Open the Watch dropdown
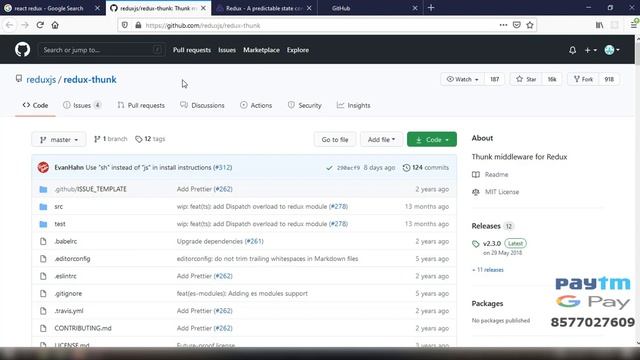Screen dimensions: 640x360 click(x=462, y=79)
